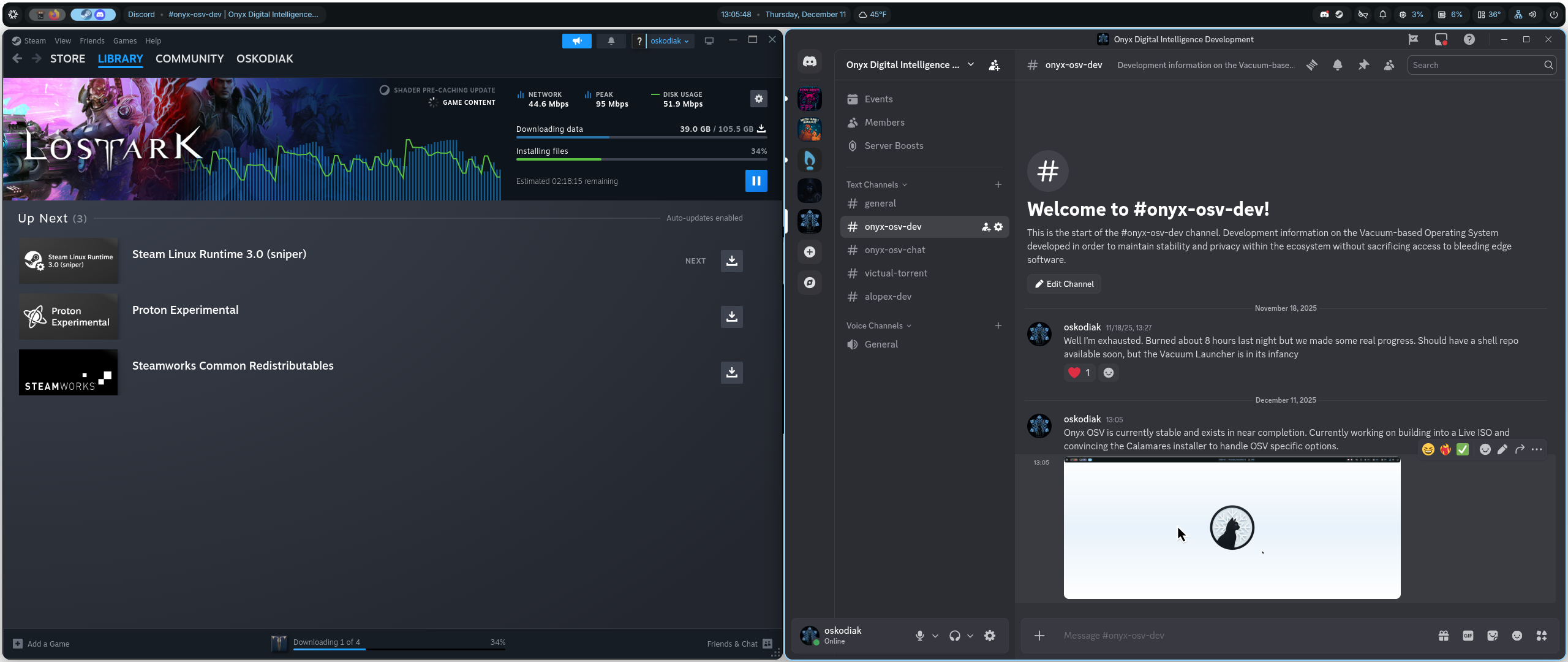Viewport: 1568px width, 662px height.
Task: Toggle the heart reaction on oskodiak's message
Action: point(1079,373)
